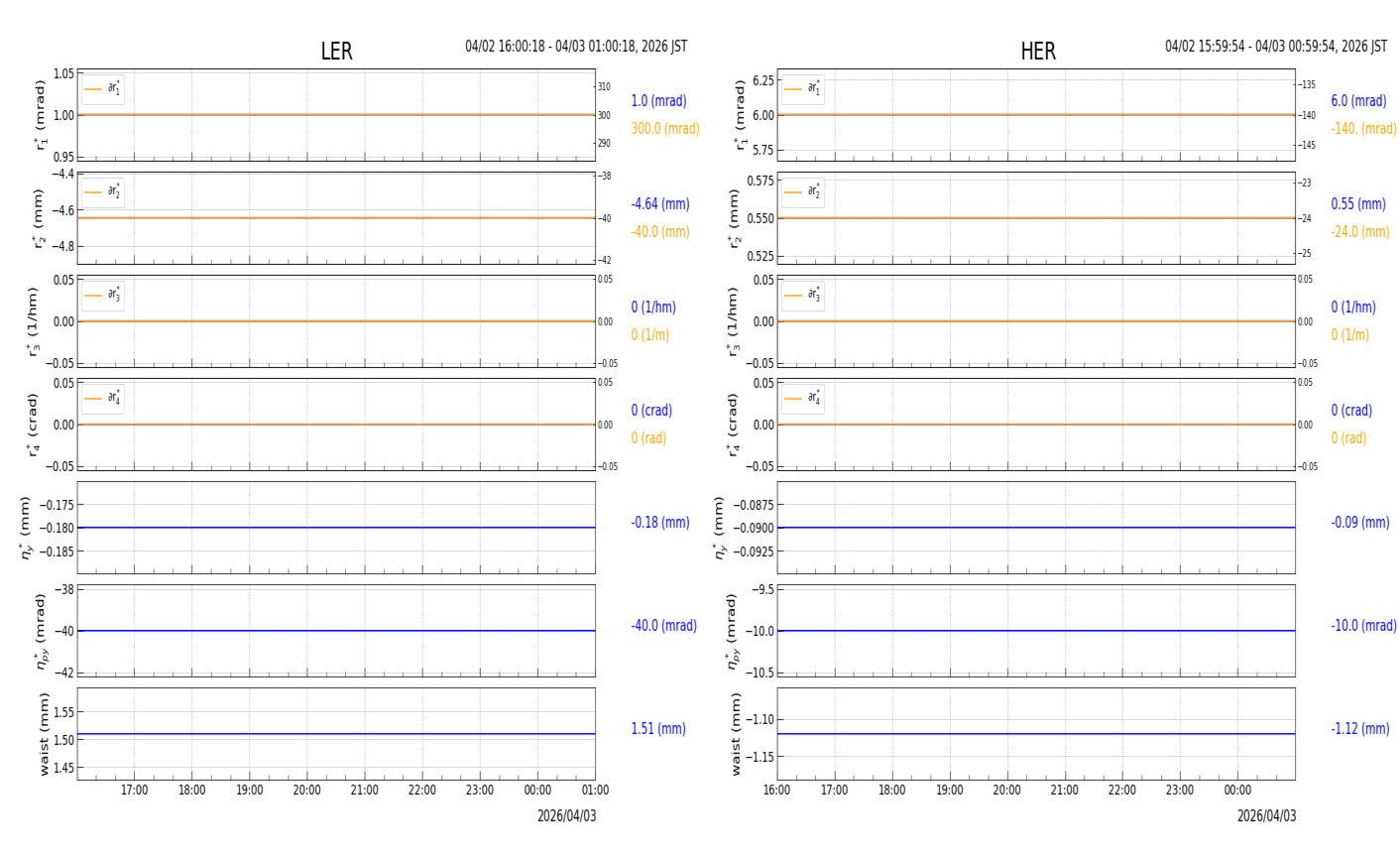
Task: Click the -0.18 (mm) dispersion value
Action: click(660, 523)
